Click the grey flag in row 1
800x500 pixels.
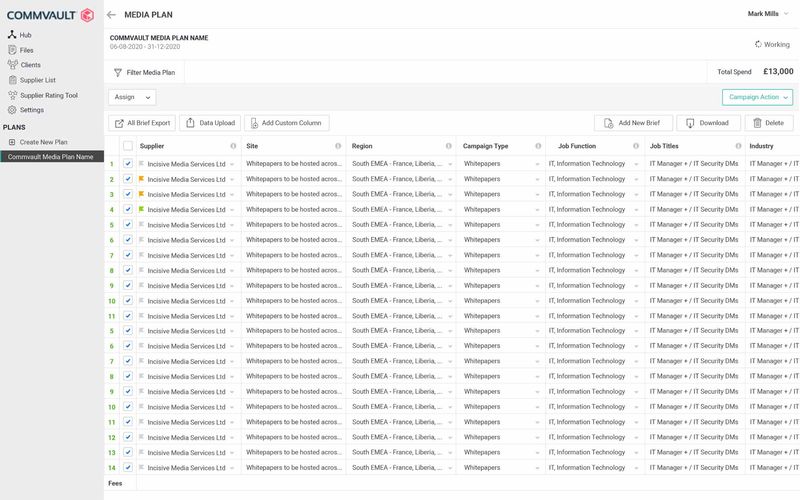(141, 163)
